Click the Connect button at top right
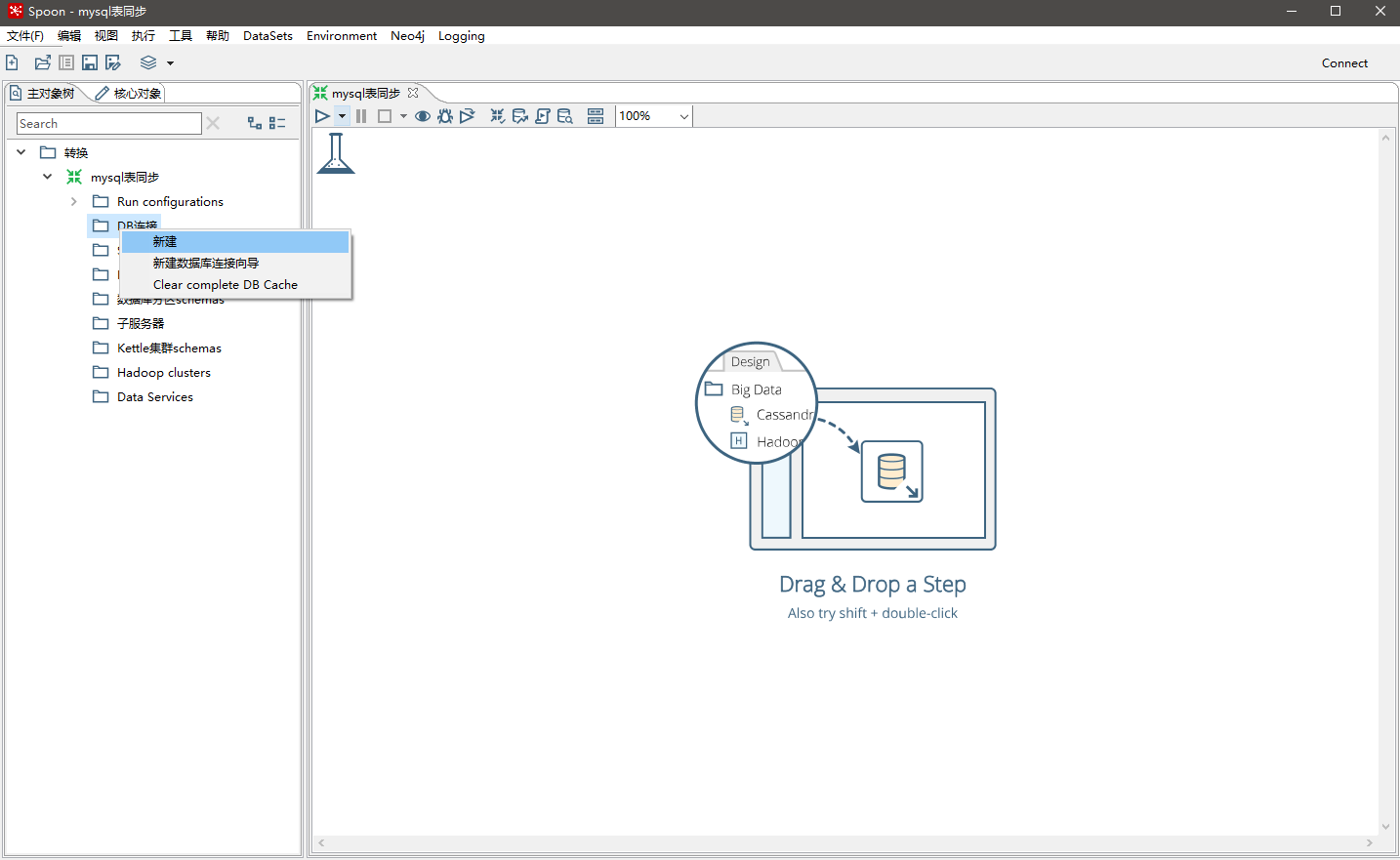Viewport: 1400px width, 860px height. [1344, 63]
